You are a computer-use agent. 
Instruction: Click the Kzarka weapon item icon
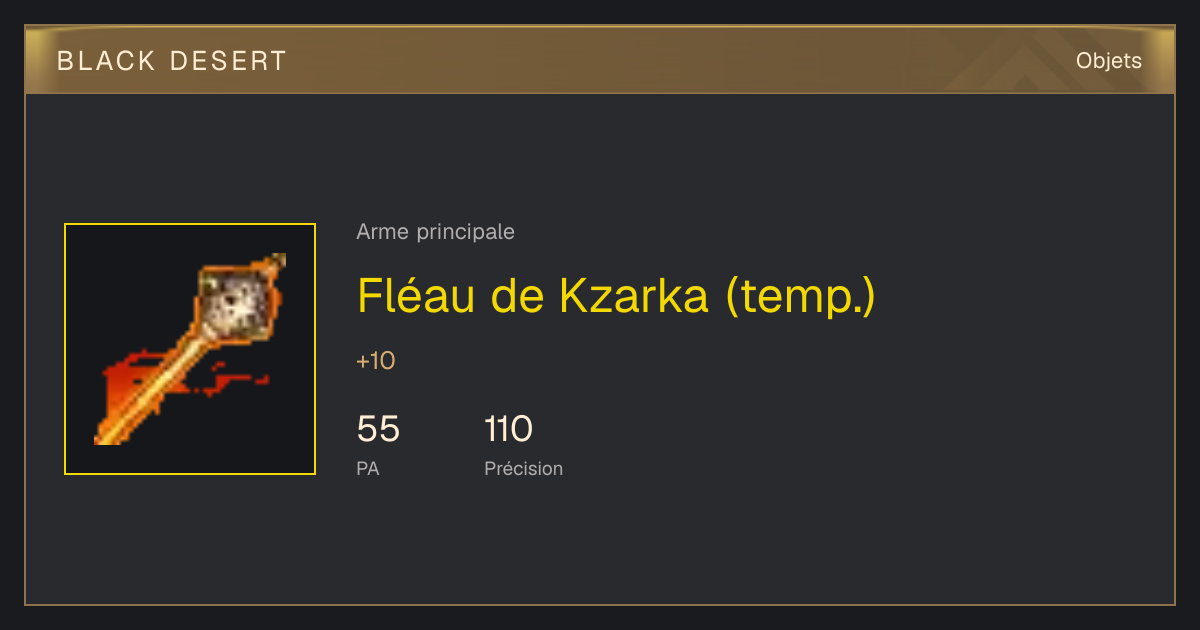point(190,349)
